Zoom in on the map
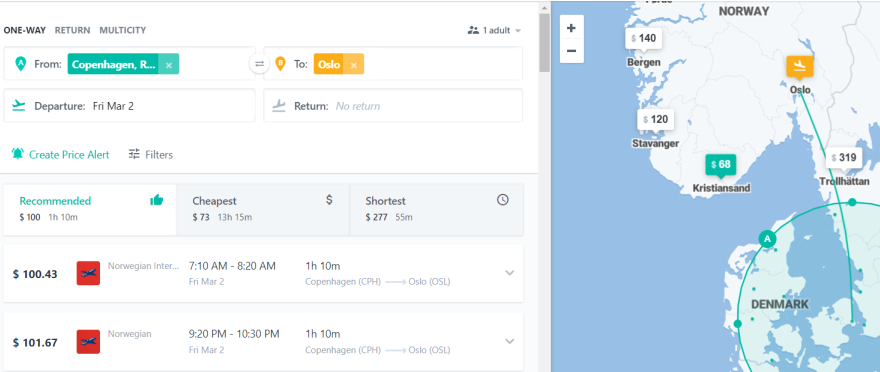 (x=571, y=28)
